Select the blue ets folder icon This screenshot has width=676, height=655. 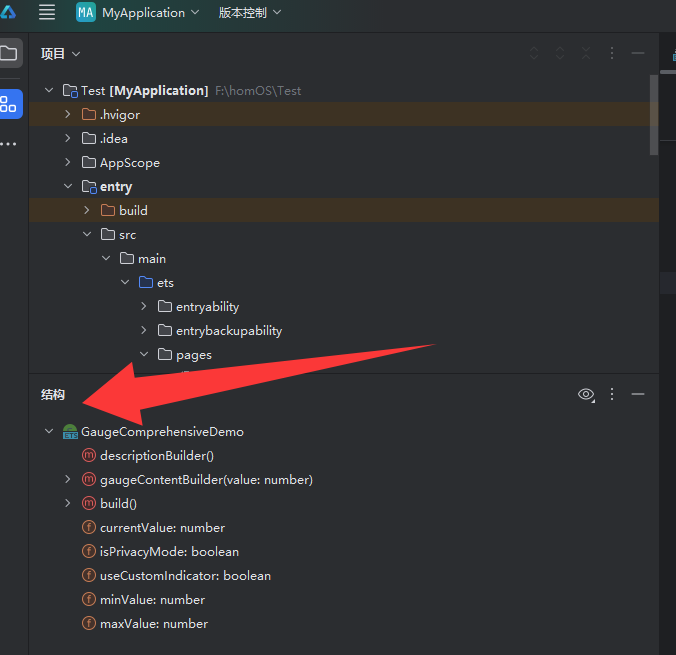(146, 282)
